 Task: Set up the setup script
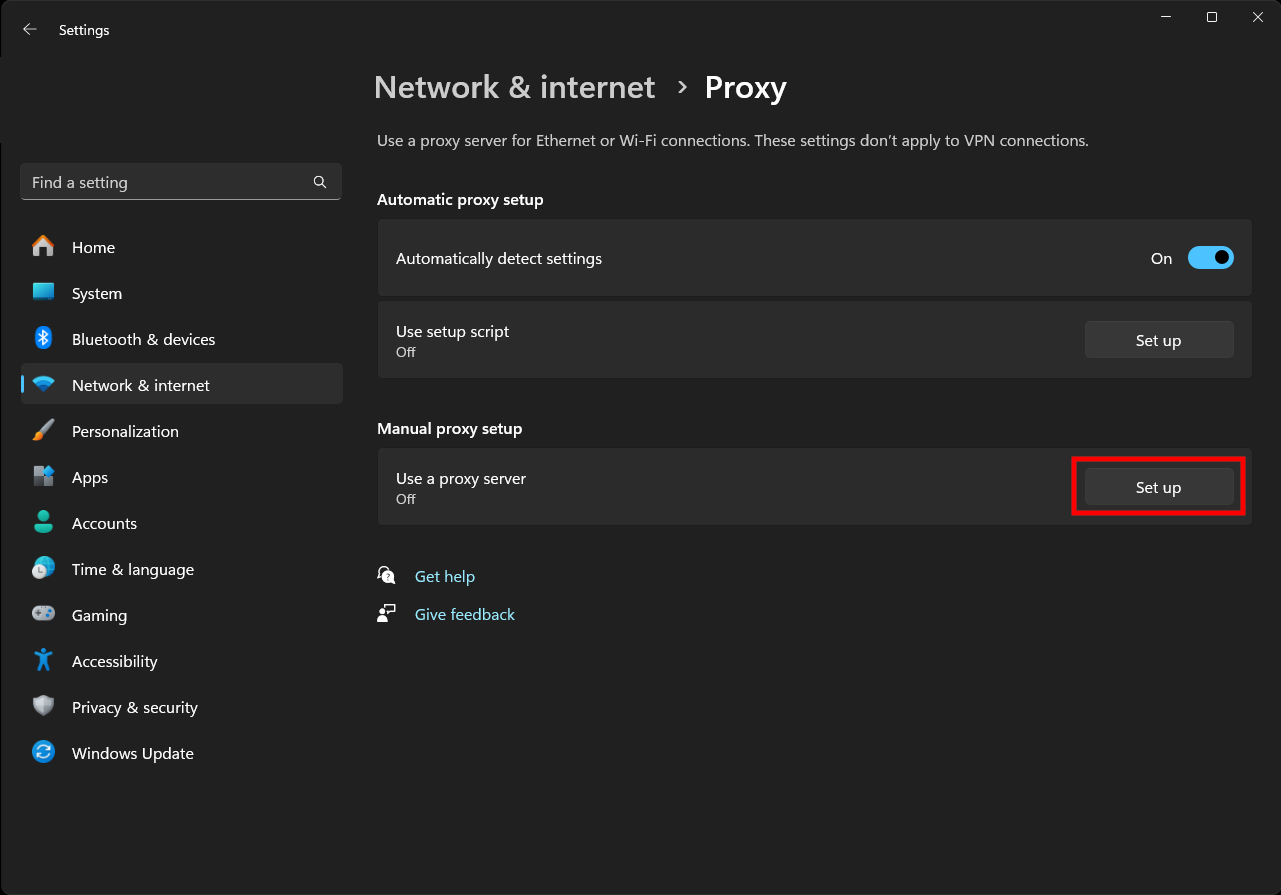[1158, 340]
